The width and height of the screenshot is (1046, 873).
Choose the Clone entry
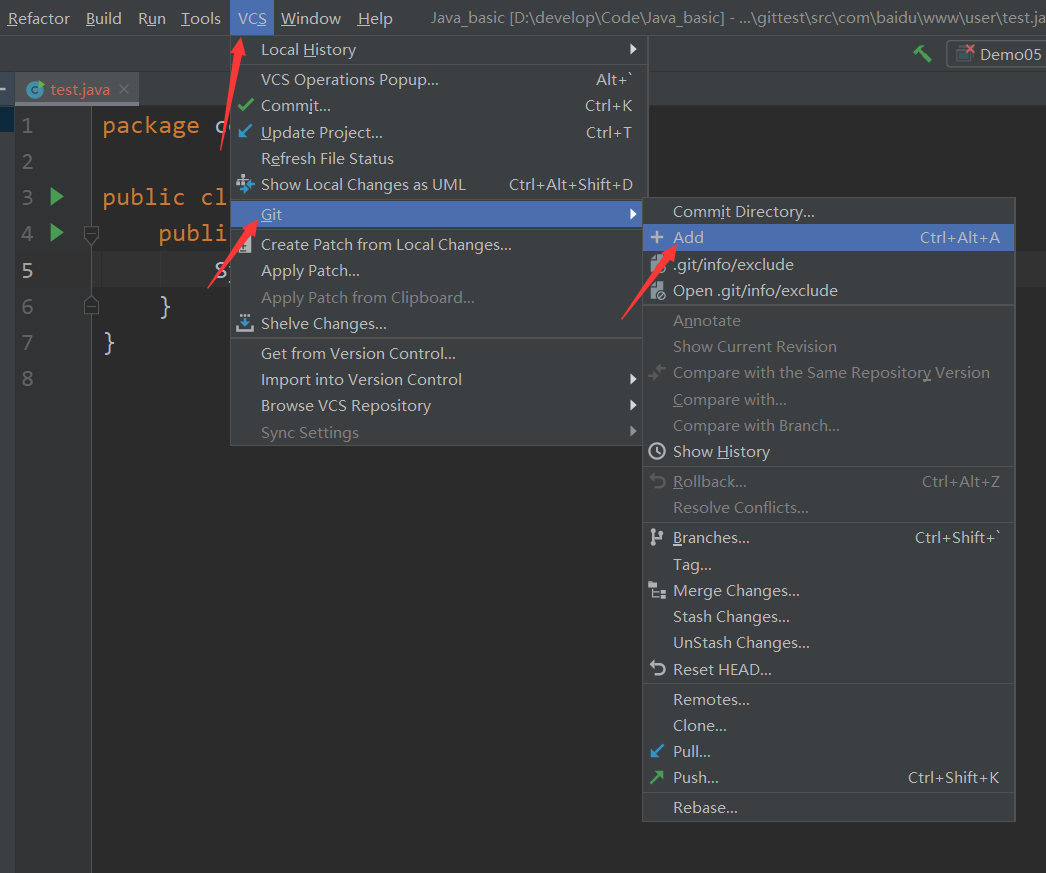coord(829,725)
